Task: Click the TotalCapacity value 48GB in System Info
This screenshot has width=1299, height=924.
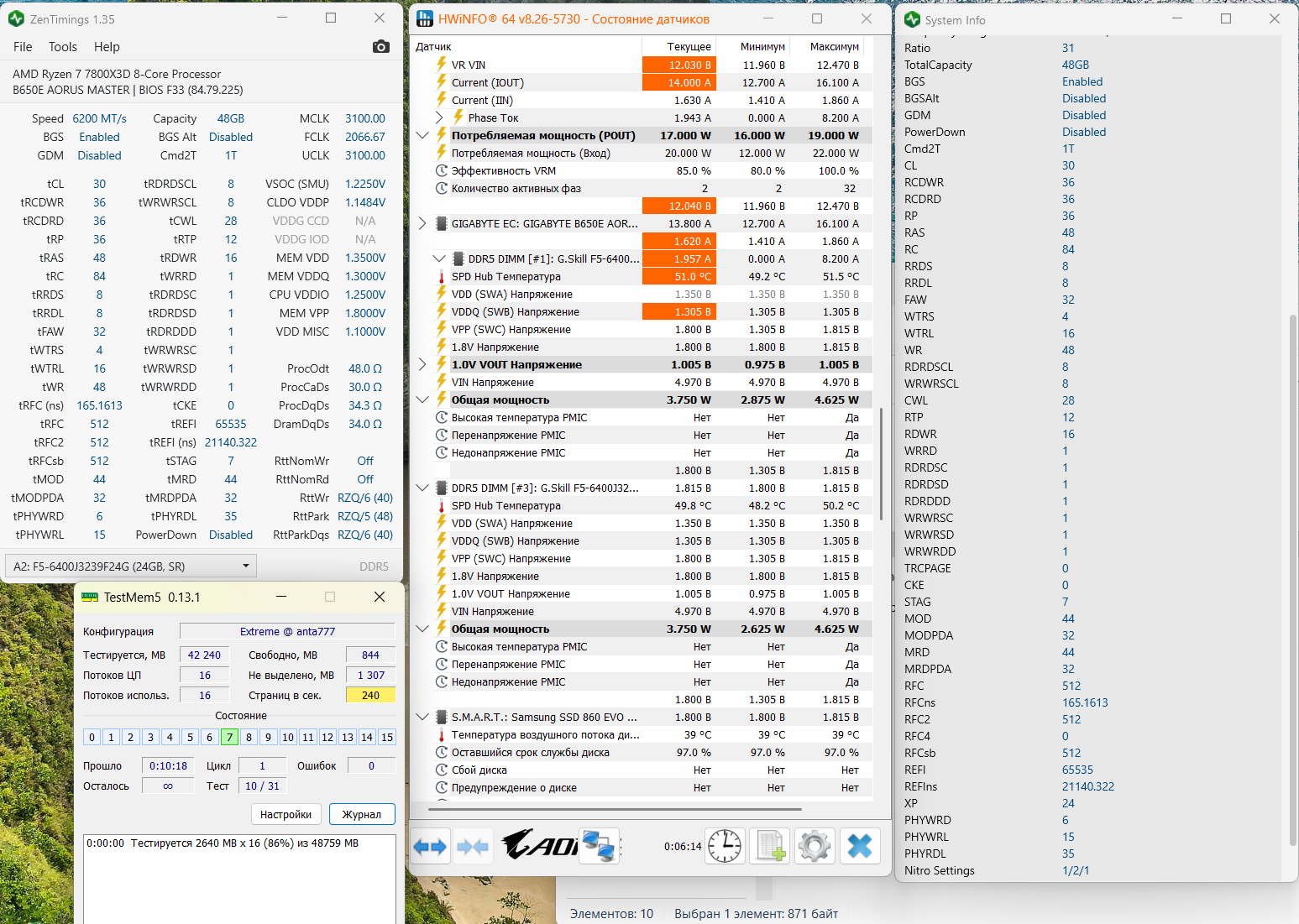Action: click(1076, 65)
